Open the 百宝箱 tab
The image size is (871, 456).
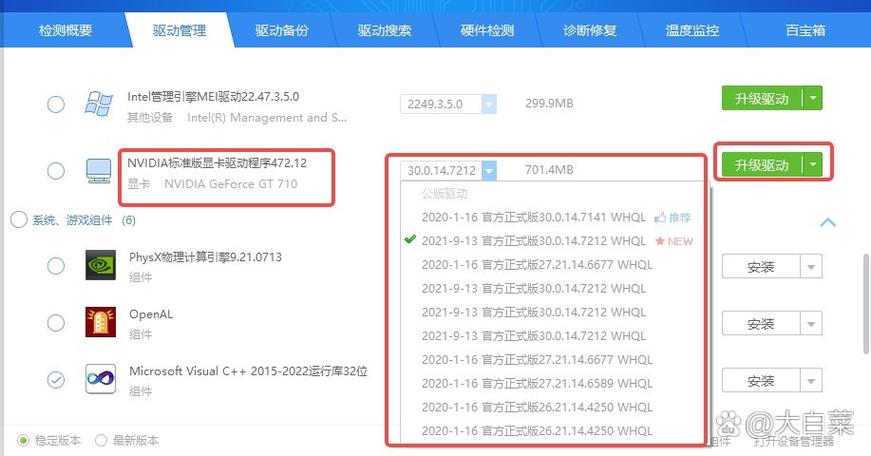(805, 30)
